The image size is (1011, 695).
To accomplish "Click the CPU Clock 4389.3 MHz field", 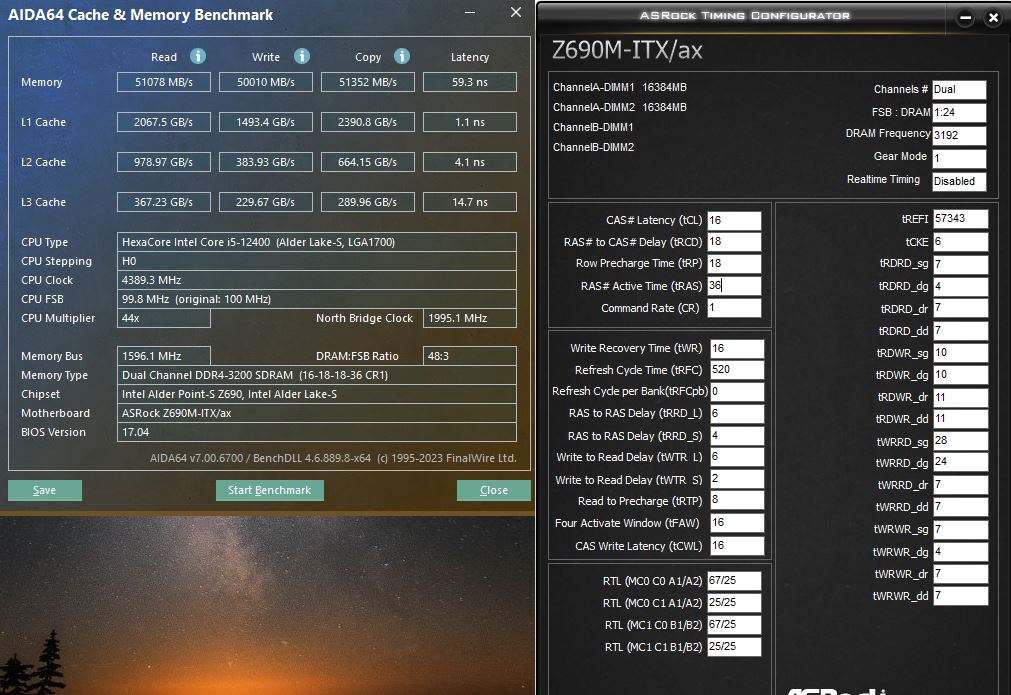I will click(x=317, y=280).
